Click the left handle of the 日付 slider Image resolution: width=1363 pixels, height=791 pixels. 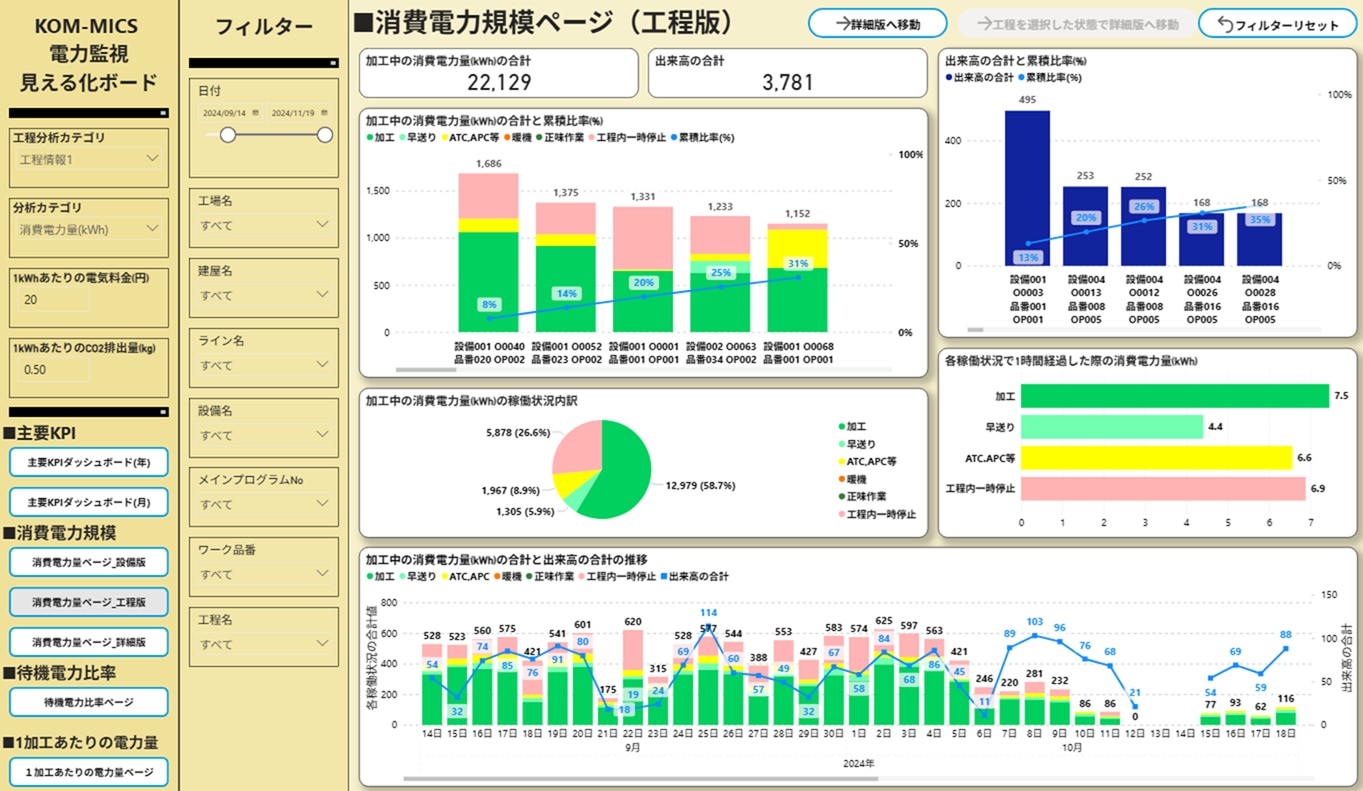tap(228, 135)
